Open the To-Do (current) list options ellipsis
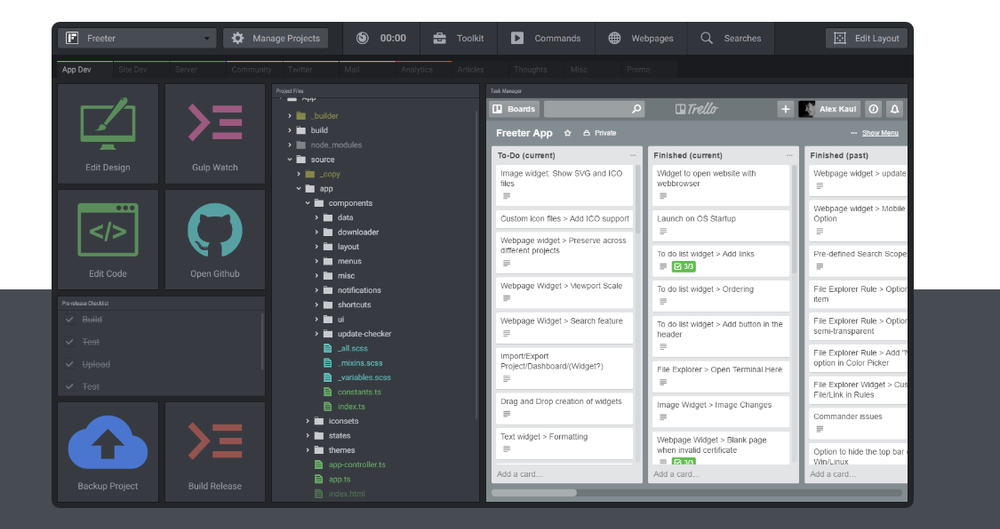Viewport: 1000px width, 529px height. [x=633, y=155]
